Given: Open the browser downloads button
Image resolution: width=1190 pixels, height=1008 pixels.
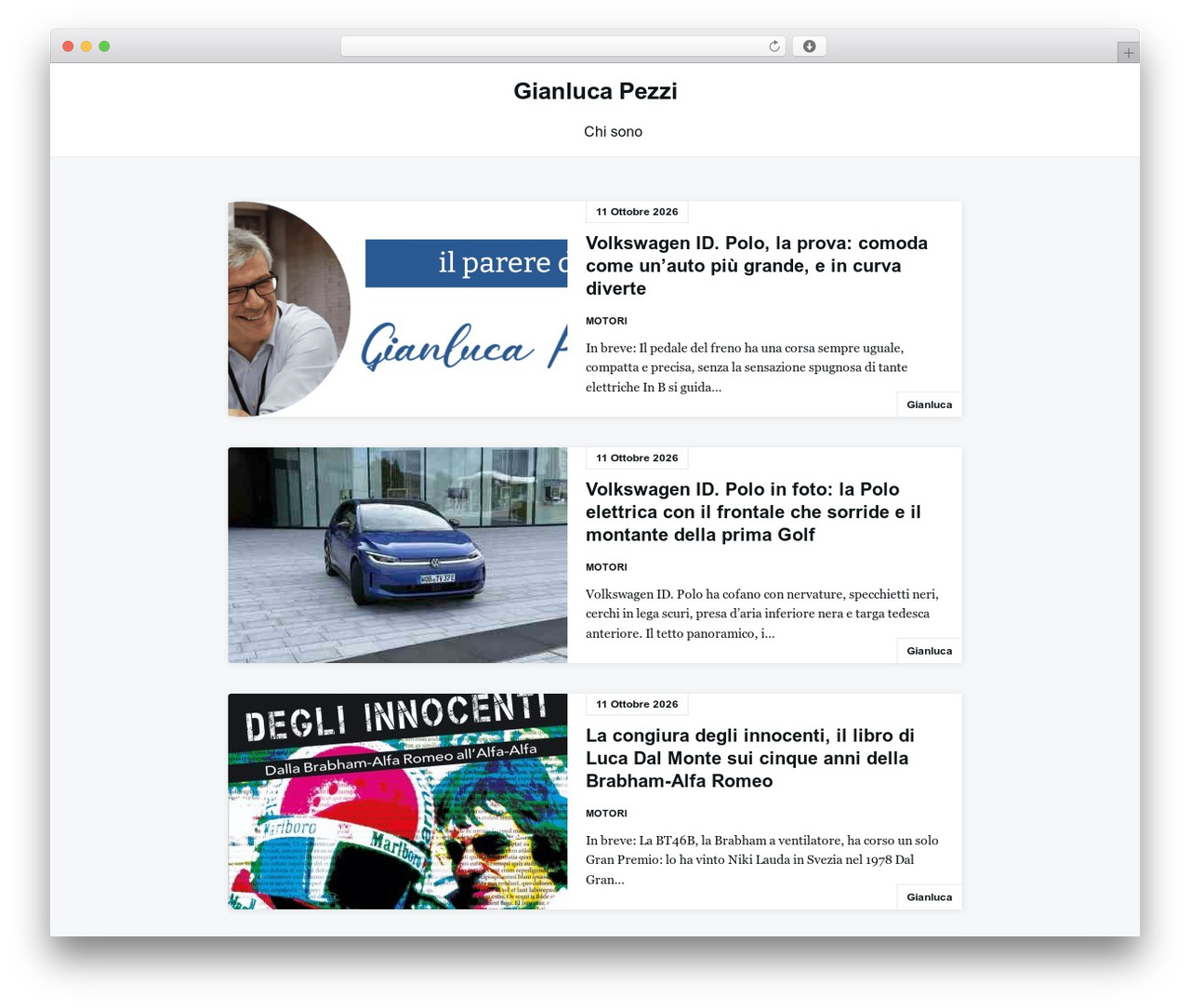Looking at the screenshot, I should 809,46.
